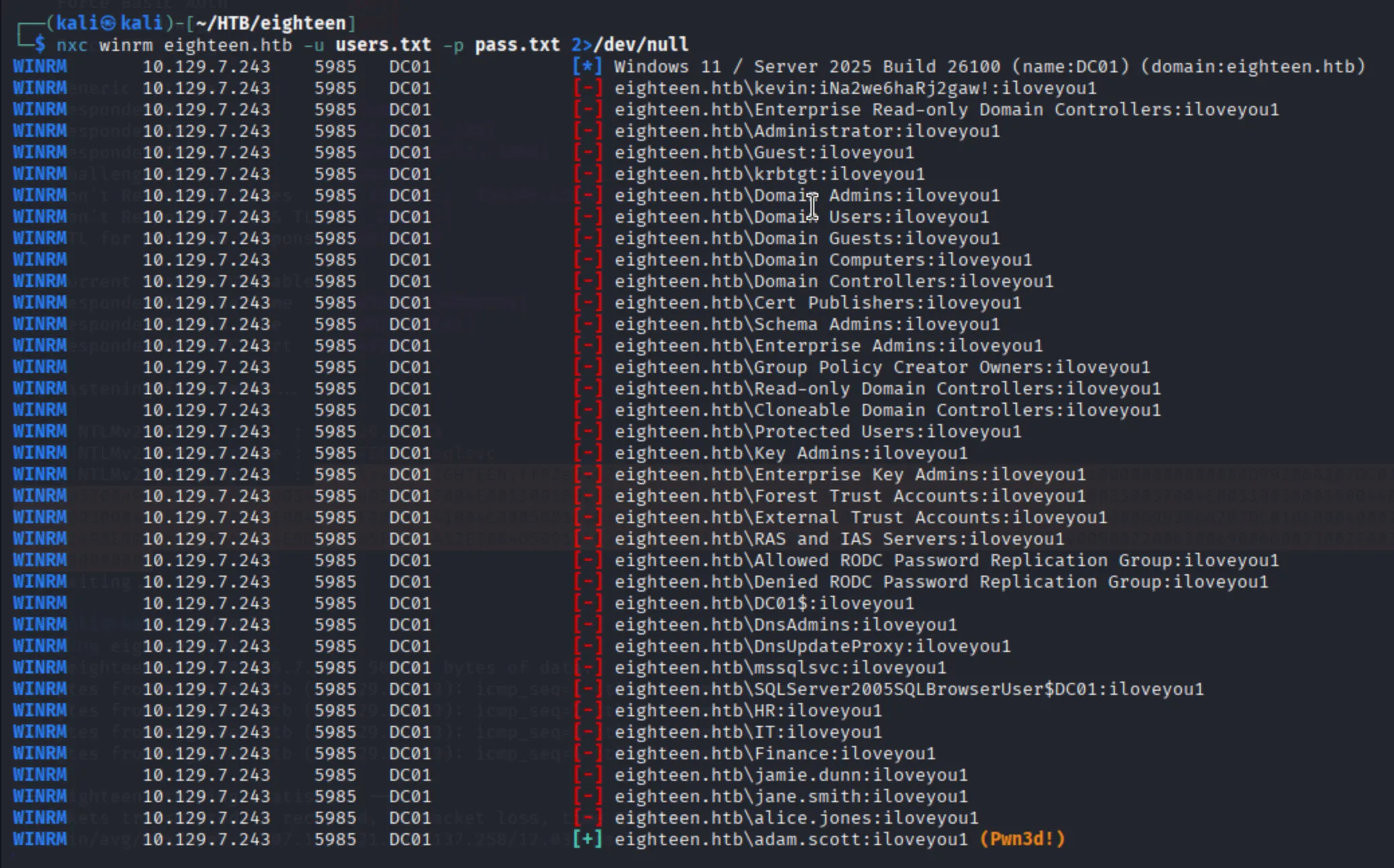Screen dimensions: 1394x868
Task: Click red [-] marker beside jamie.dunn line
Action: (x=588, y=775)
